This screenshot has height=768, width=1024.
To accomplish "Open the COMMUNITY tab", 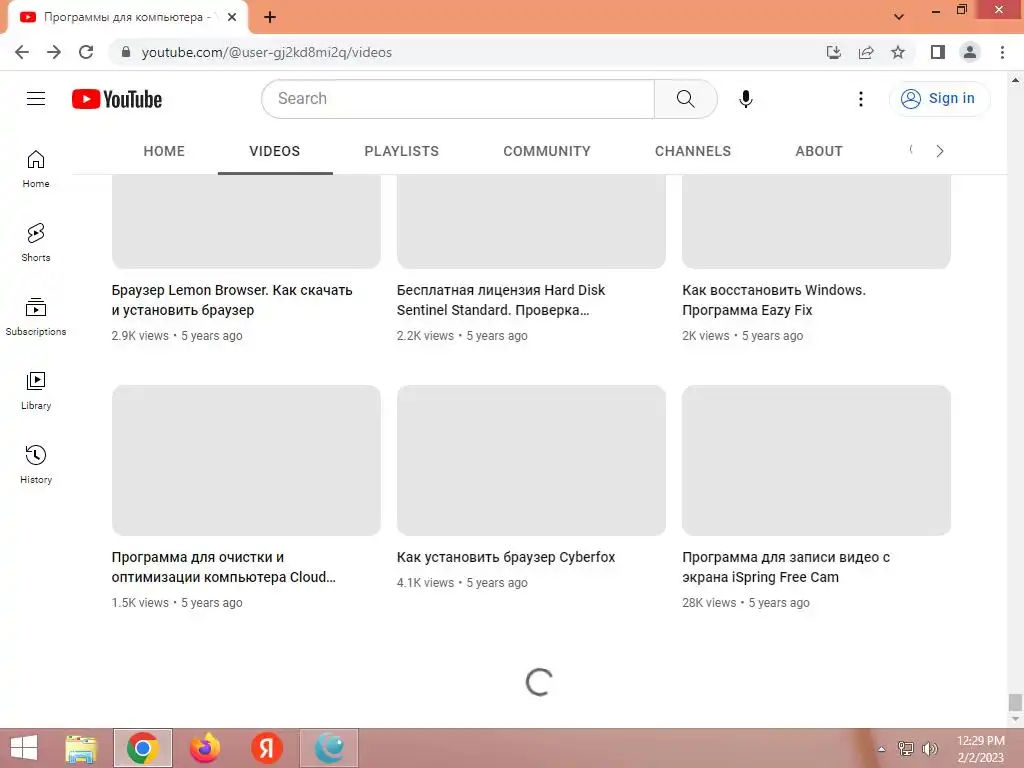I will [x=547, y=152].
